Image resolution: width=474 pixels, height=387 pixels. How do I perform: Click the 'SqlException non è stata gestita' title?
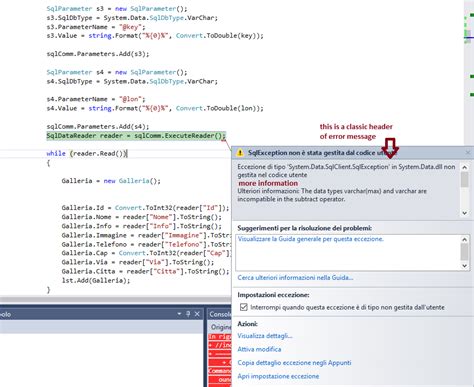tap(322, 153)
